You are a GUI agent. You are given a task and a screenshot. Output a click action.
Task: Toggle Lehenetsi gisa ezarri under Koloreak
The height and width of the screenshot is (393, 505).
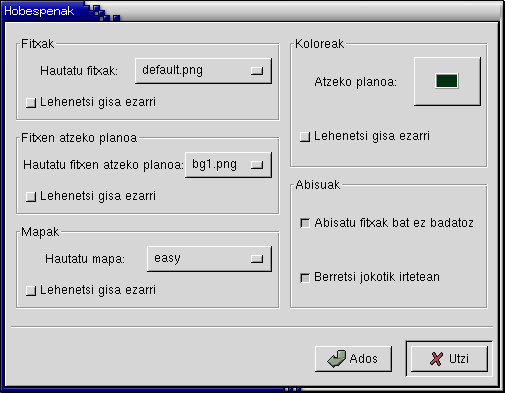click(305, 136)
